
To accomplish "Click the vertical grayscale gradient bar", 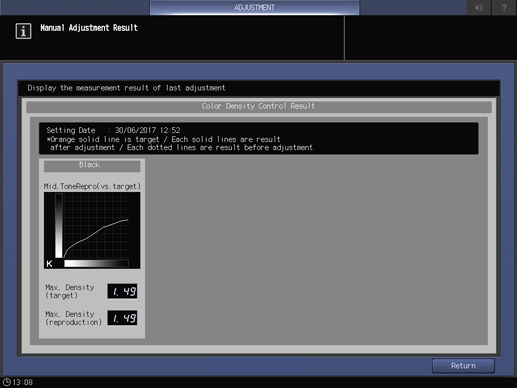I will pyautogui.click(x=59, y=226).
